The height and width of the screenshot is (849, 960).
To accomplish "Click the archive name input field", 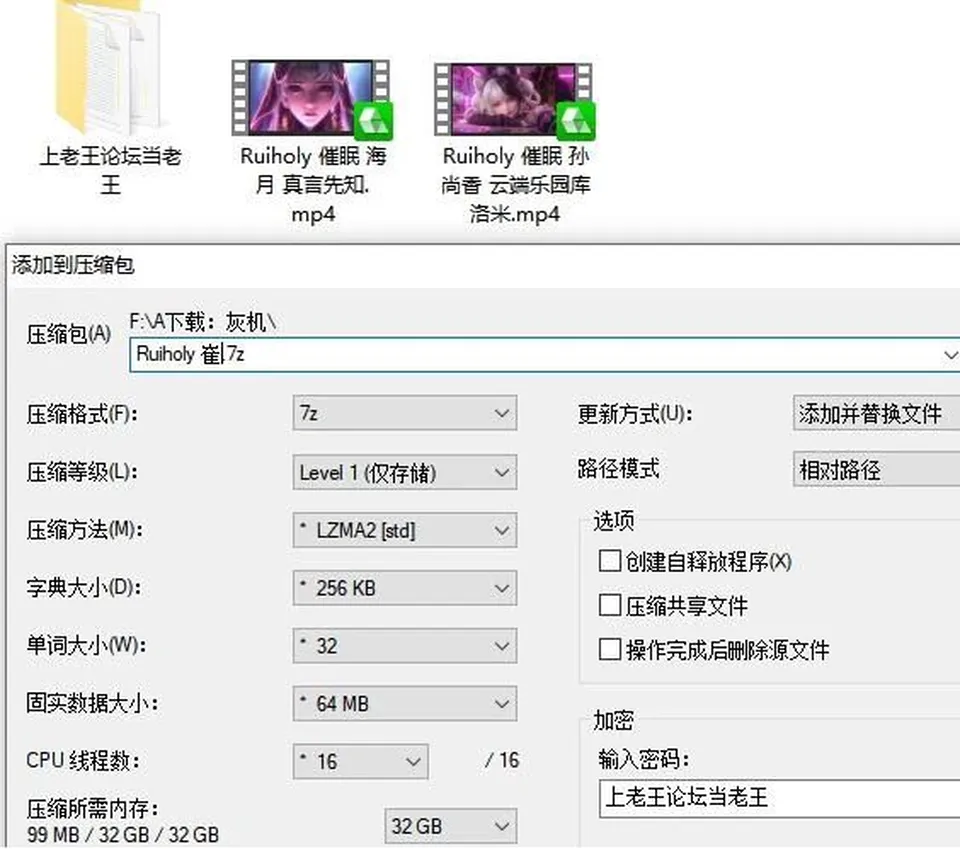I will (544, 354).
